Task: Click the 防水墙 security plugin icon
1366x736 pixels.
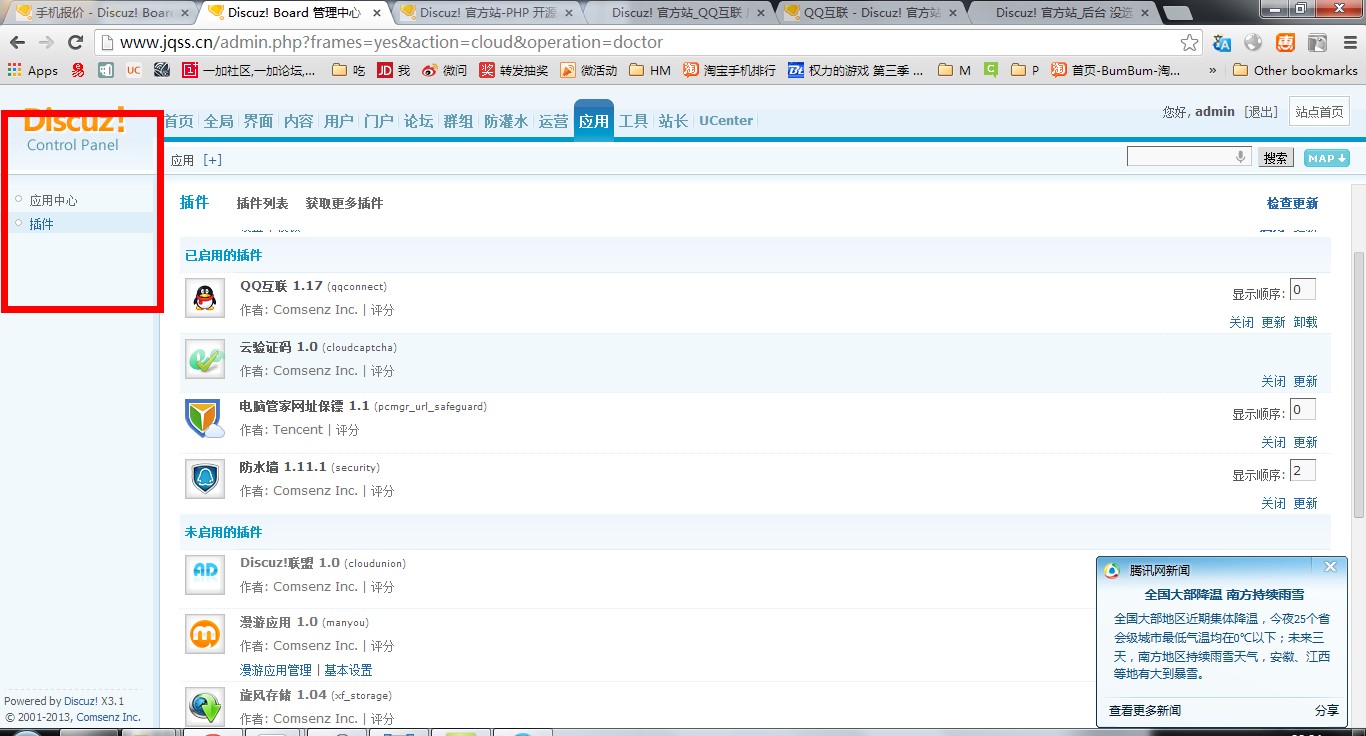Action: [x=205, y=479]
